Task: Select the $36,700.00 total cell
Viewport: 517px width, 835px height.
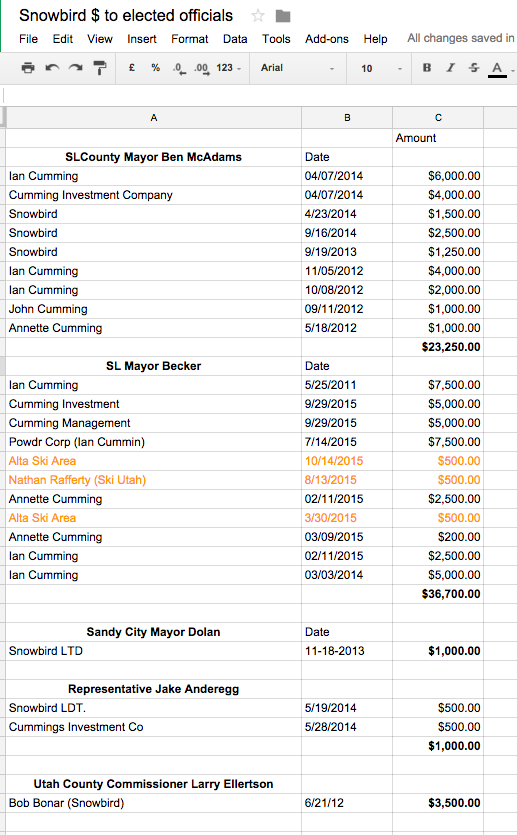Action: (438, 594)
